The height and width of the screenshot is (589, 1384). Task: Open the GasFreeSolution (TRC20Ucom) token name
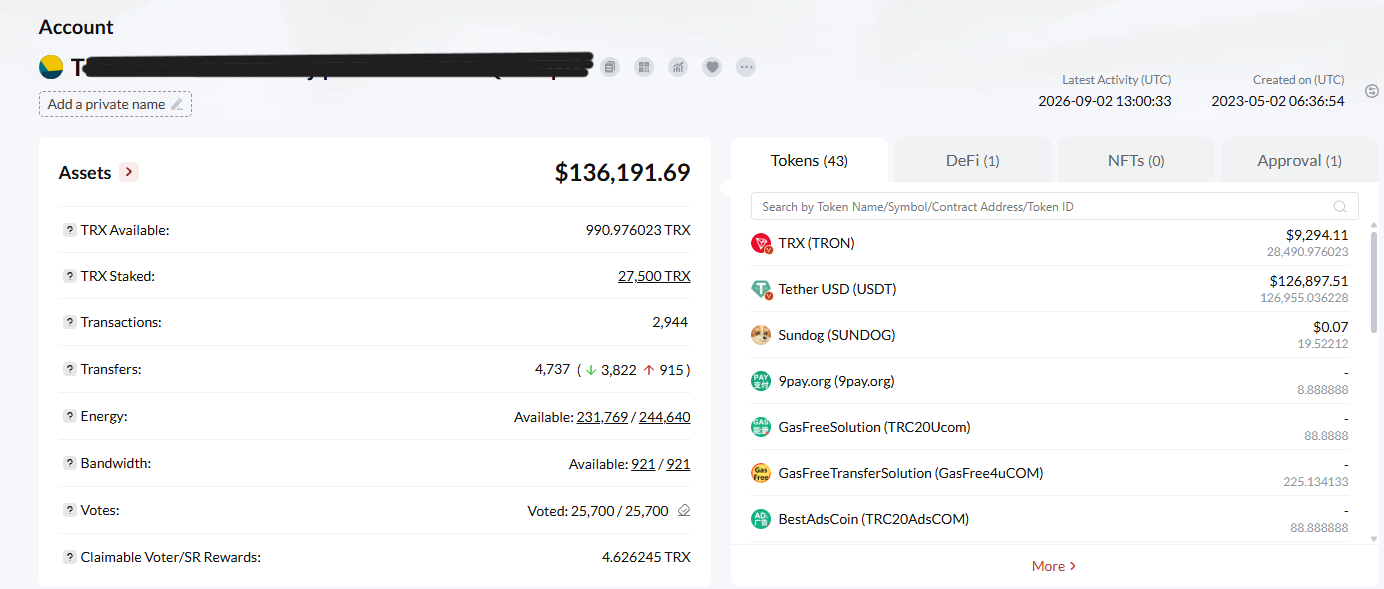pyautogui.click(x=874, y=427)
